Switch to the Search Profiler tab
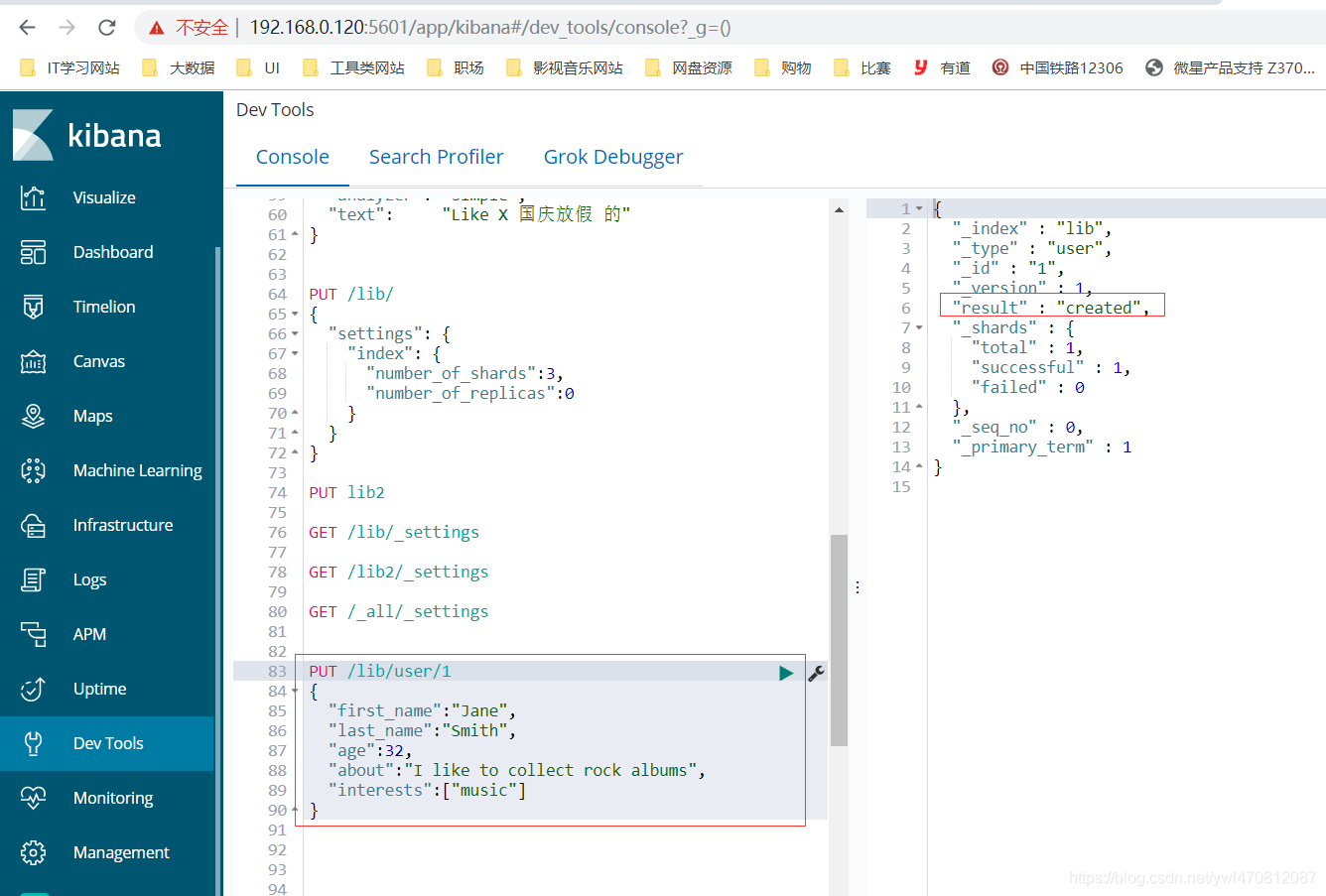This screenshot has width=1326, height=896. (437, 157)
